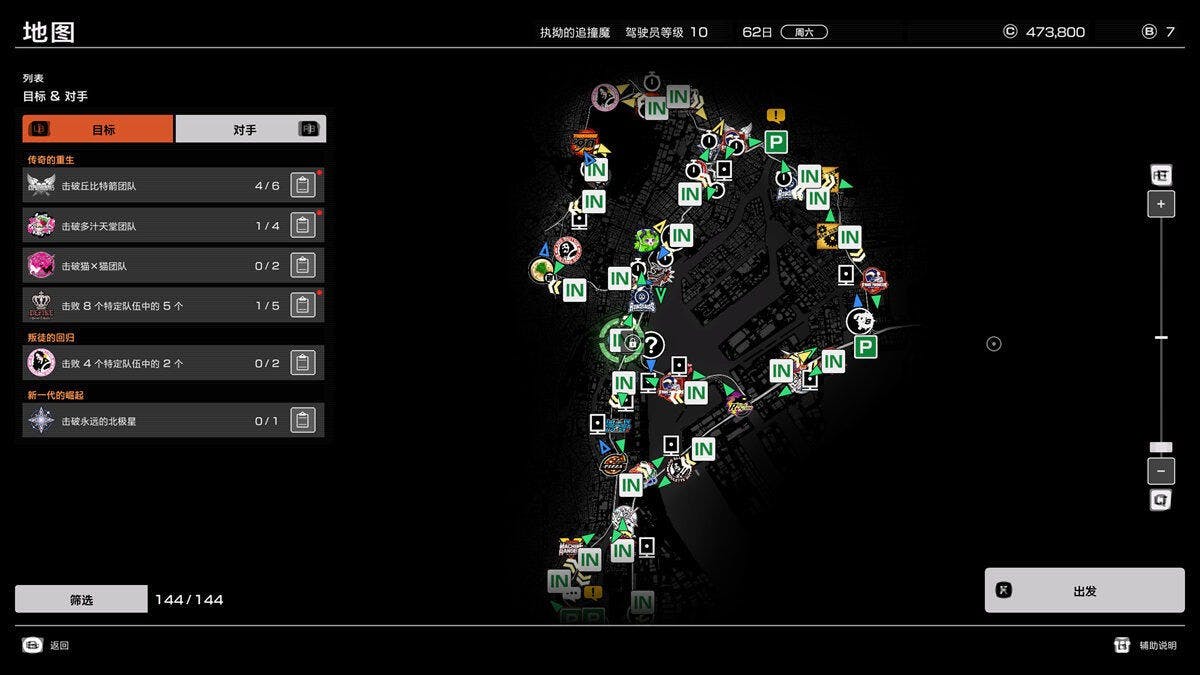Viewport: 1200px width, 675px height.
Task: Click the 新一代的崛起 section heading
Action: coord(57,395)
